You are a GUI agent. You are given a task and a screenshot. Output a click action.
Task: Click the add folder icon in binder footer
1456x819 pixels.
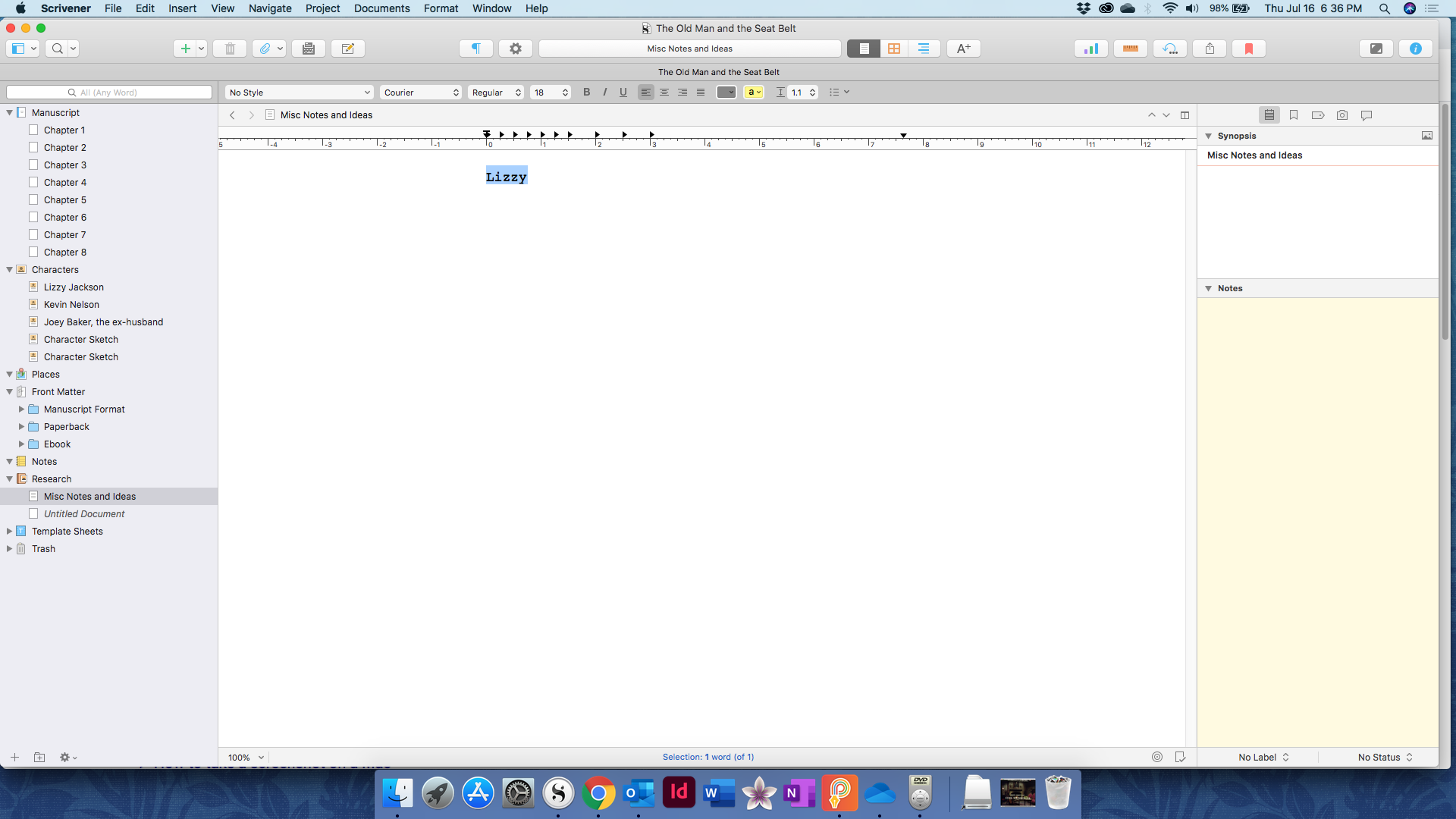[39, 757]
